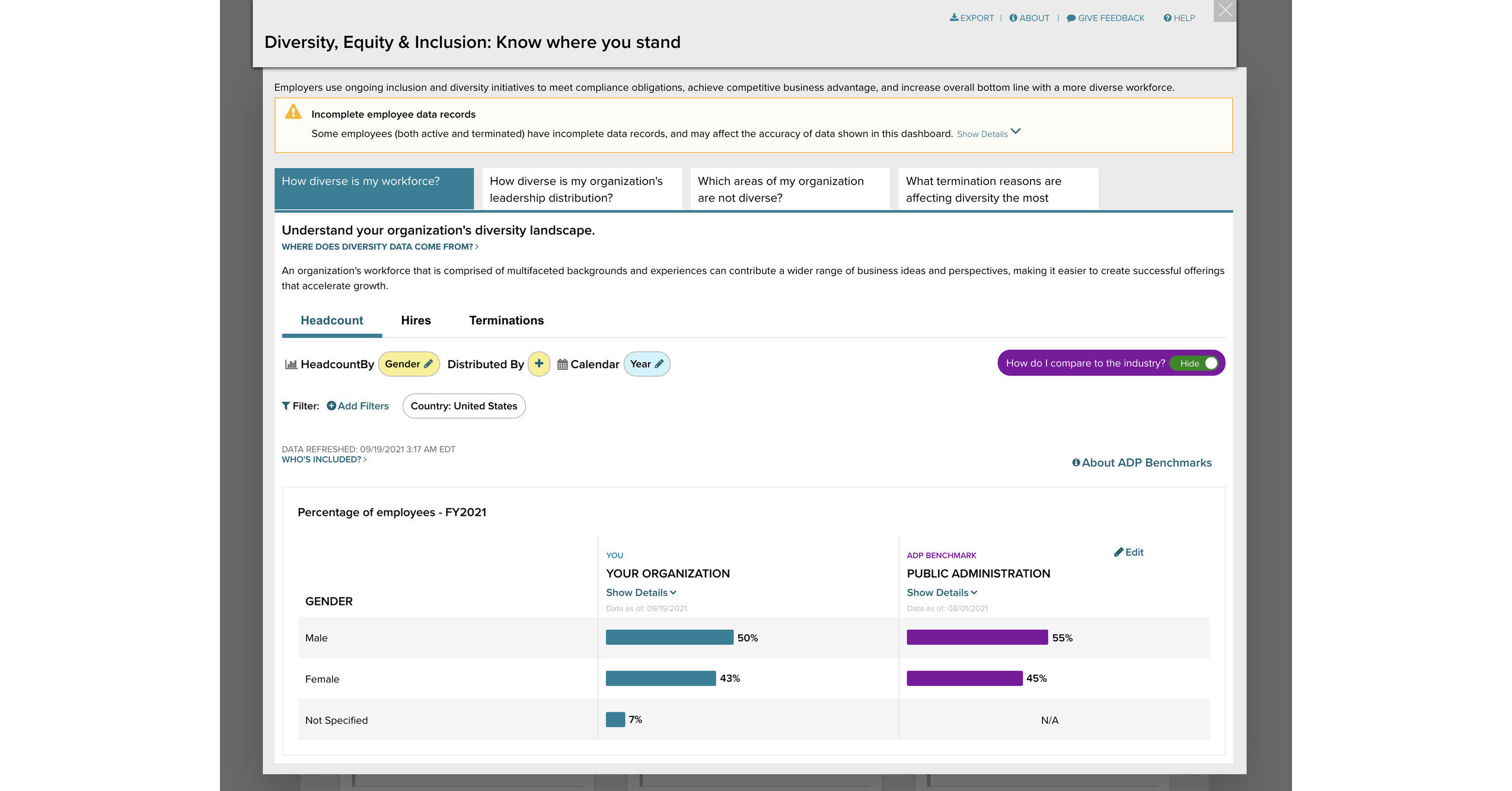Open organization's leadership distribution tab

(x=582, y=189)
